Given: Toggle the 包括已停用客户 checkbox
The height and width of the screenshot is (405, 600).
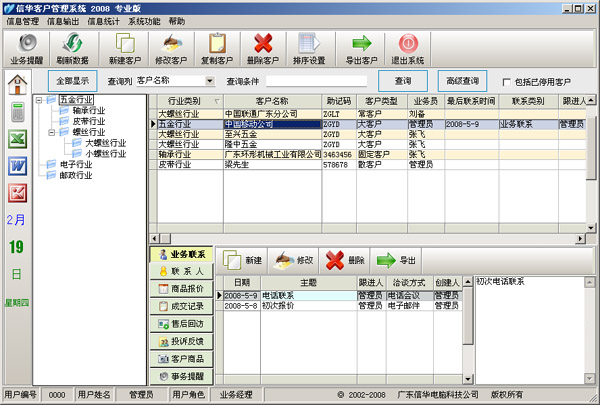Looking at the screenshot, I should [x=507, y=82].
